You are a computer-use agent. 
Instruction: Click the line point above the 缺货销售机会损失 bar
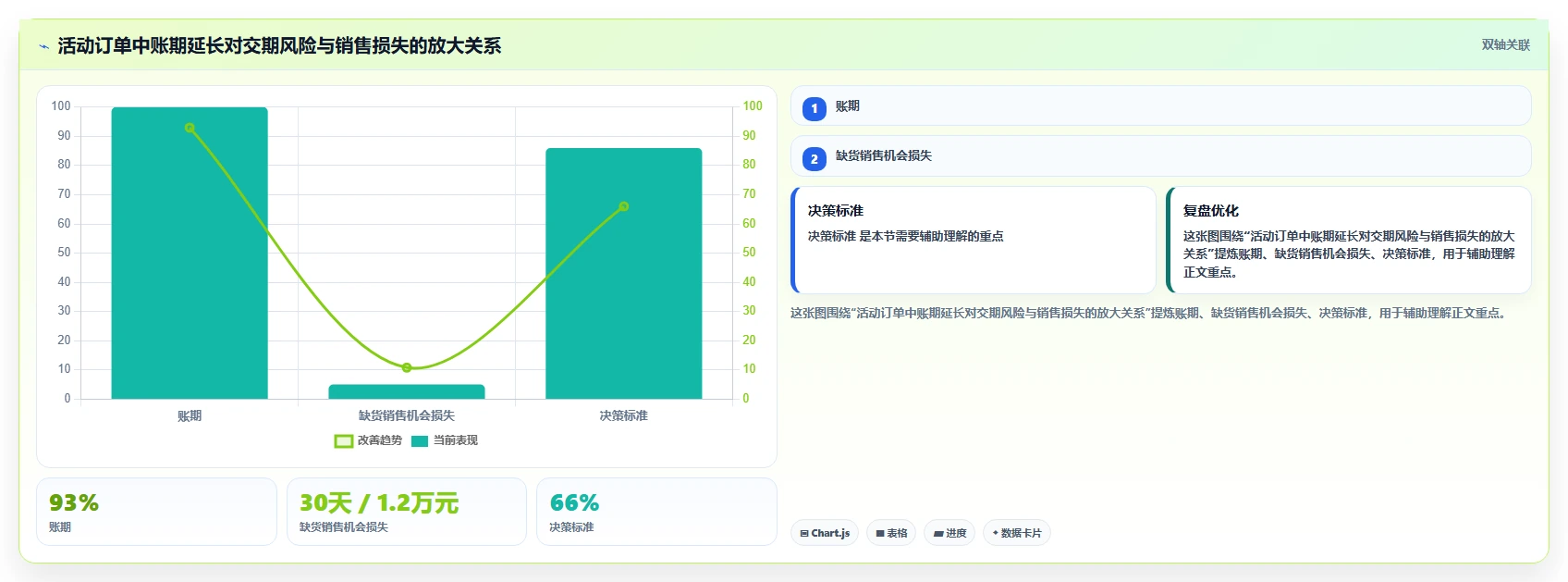click(x=407, y=367)
